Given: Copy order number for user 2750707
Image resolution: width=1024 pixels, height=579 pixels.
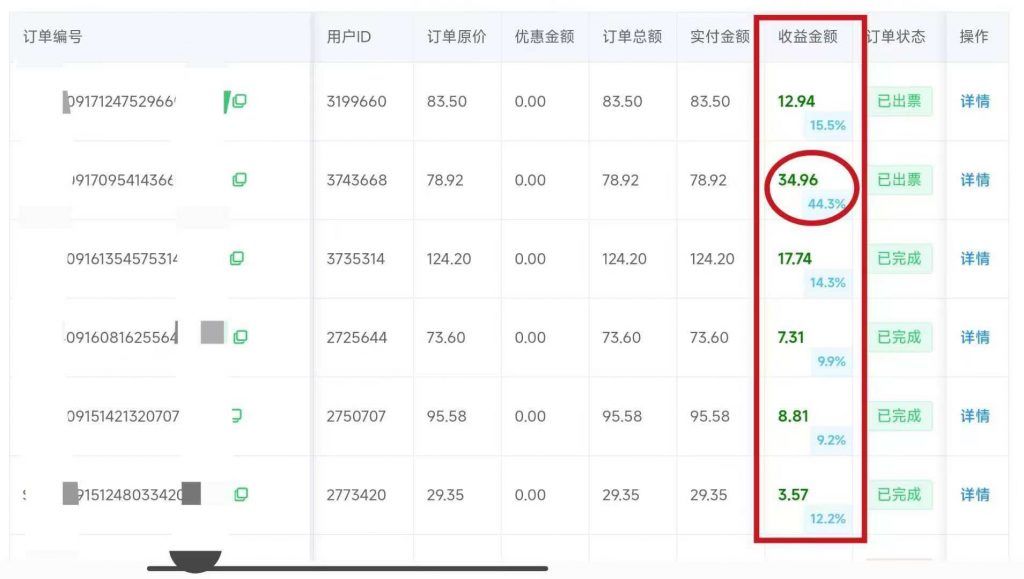Looking at the screenshot, I should [x=237, y=416].
